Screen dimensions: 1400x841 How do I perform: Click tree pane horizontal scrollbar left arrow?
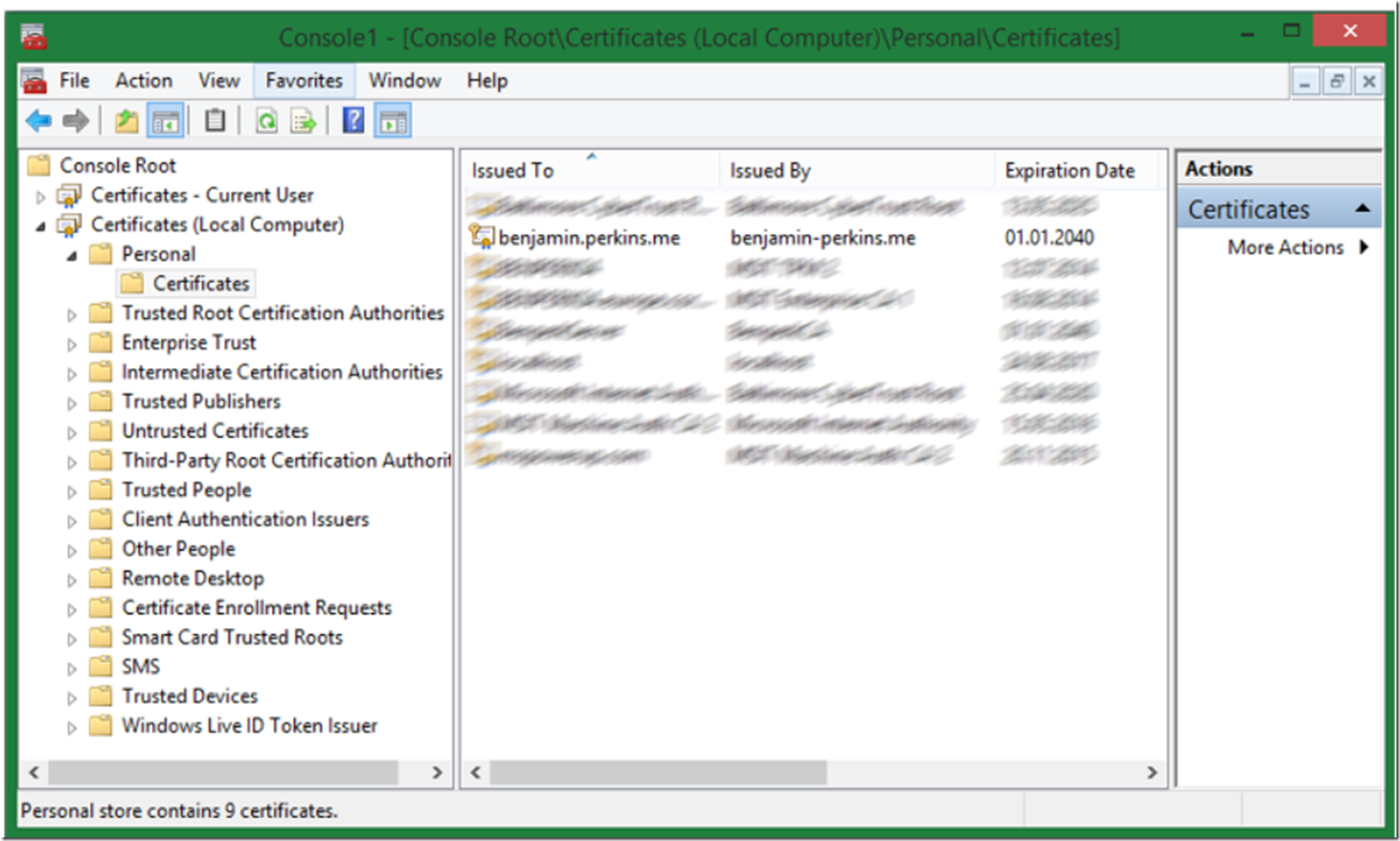tap(34, 772)
